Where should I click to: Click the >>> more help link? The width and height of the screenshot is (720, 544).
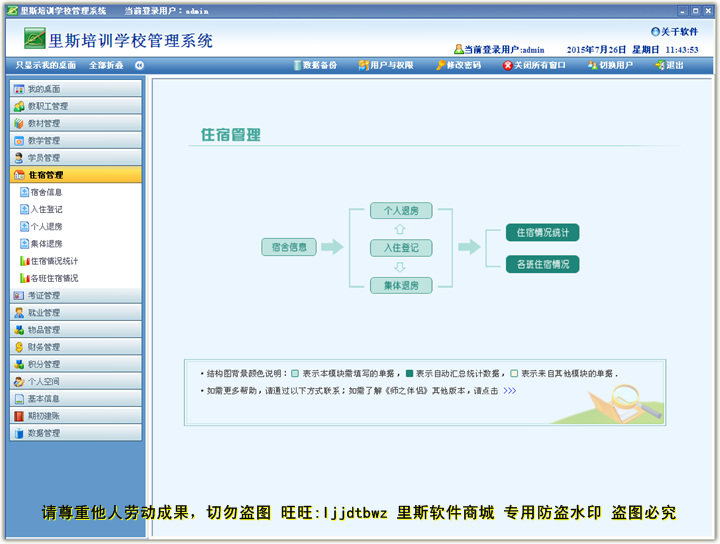[x=510, y=391]
